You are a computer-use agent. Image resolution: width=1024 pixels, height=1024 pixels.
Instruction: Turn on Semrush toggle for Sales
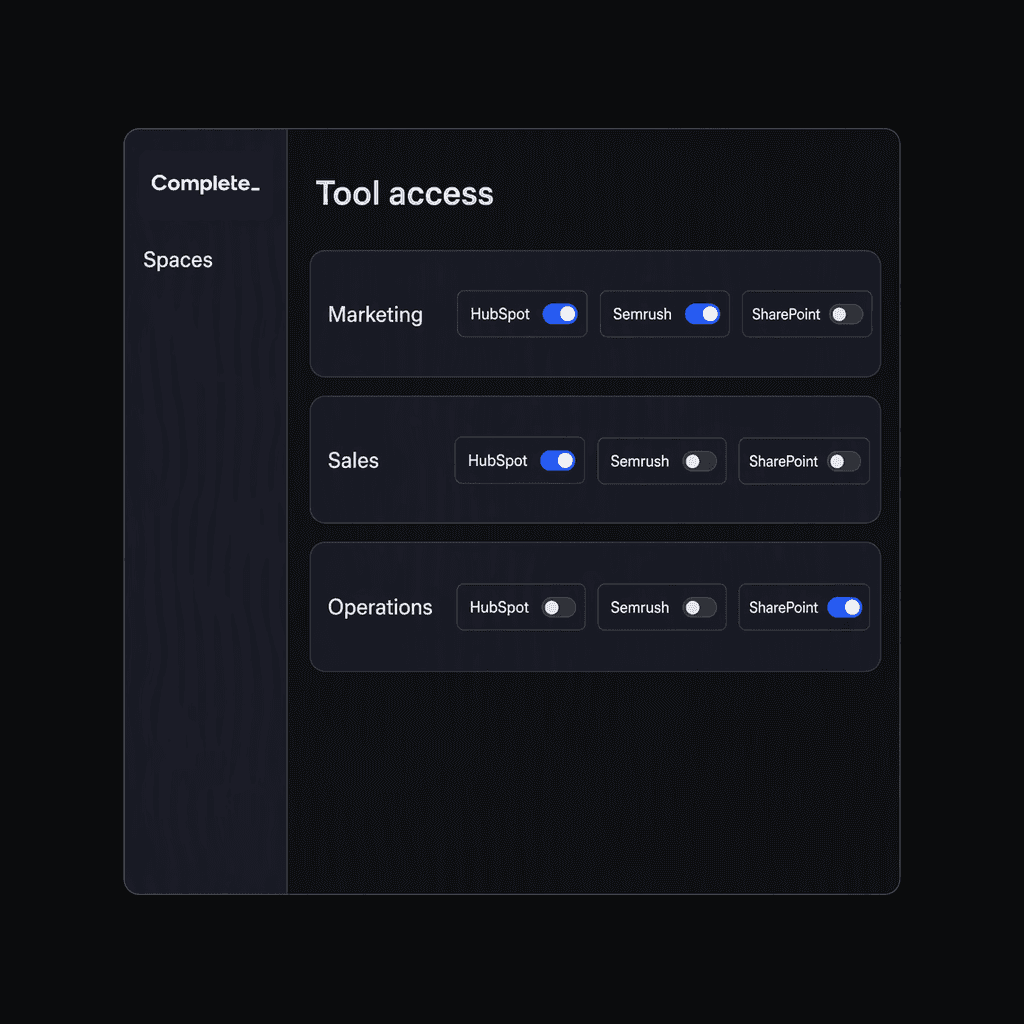tap(699, 462)
